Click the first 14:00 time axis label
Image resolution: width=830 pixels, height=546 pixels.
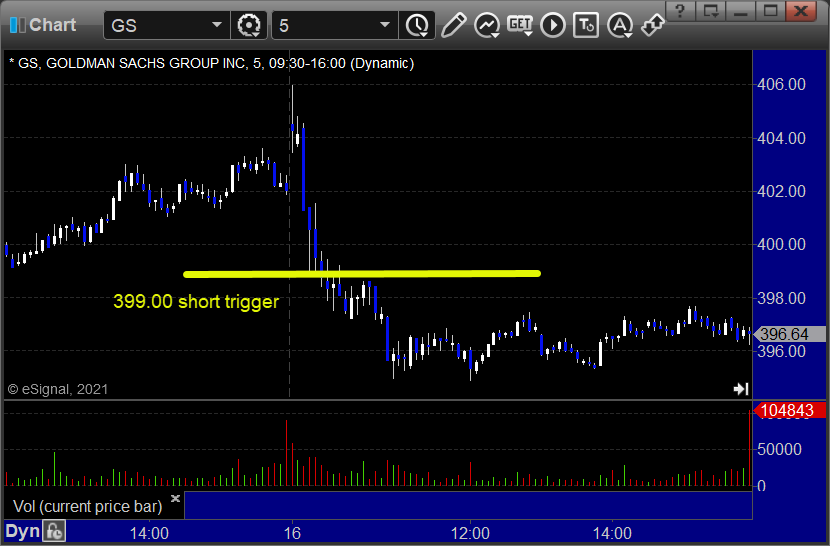[149, 533]
